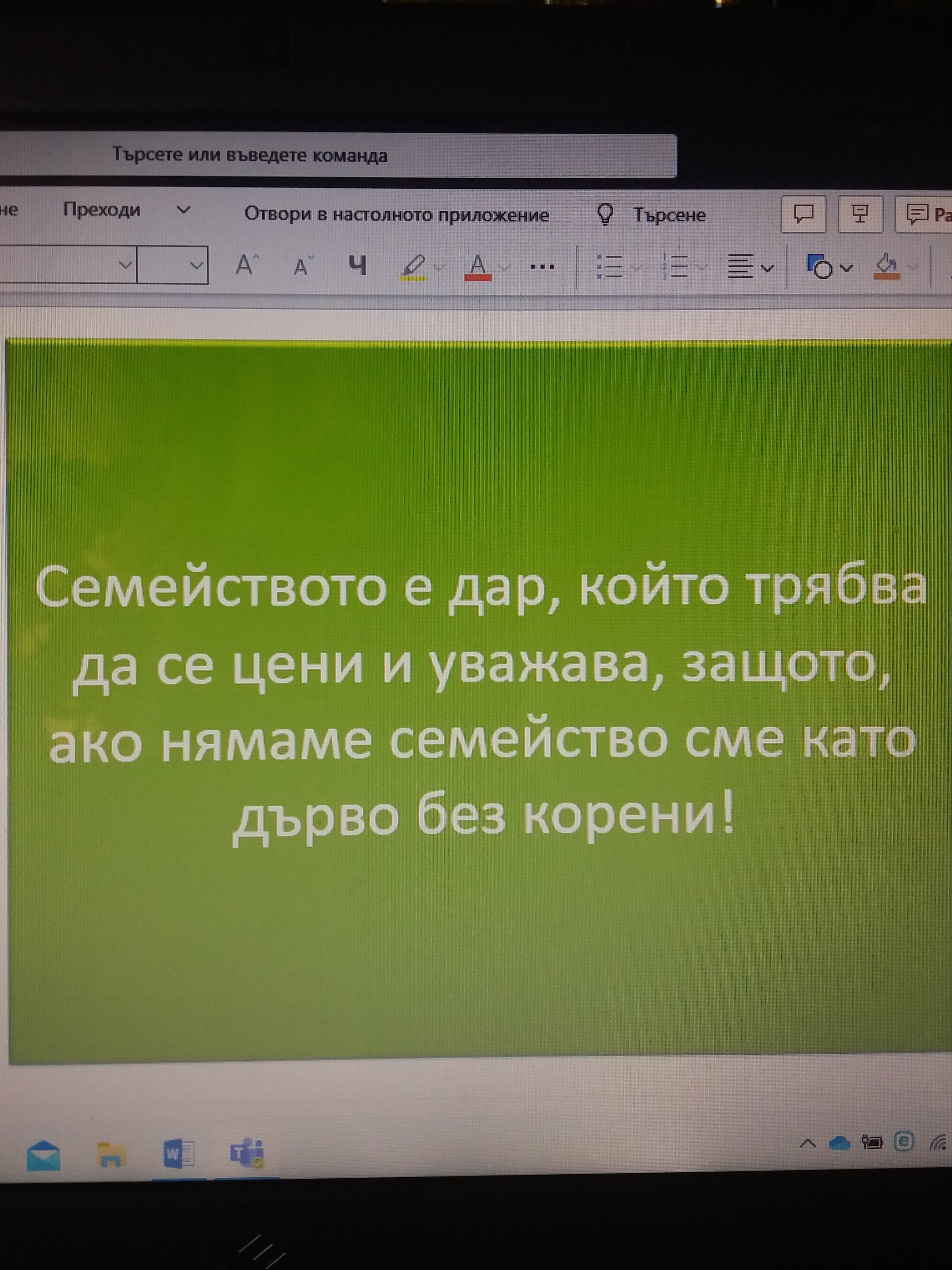The height and width of the screenshot is (1270, 952).
Task: Click Отвори в настолното приложение
Action: pyautogui.click(x=397, y=215)
